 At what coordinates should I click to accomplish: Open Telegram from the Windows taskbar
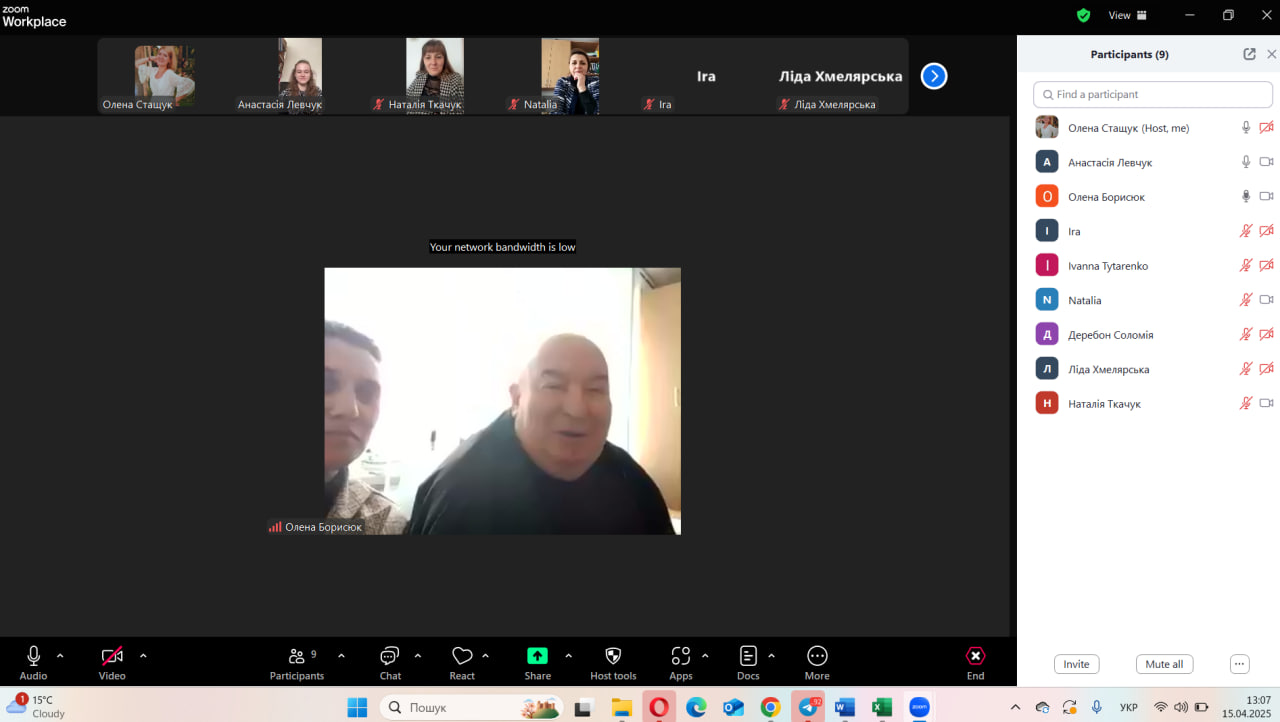click(808, 707)
